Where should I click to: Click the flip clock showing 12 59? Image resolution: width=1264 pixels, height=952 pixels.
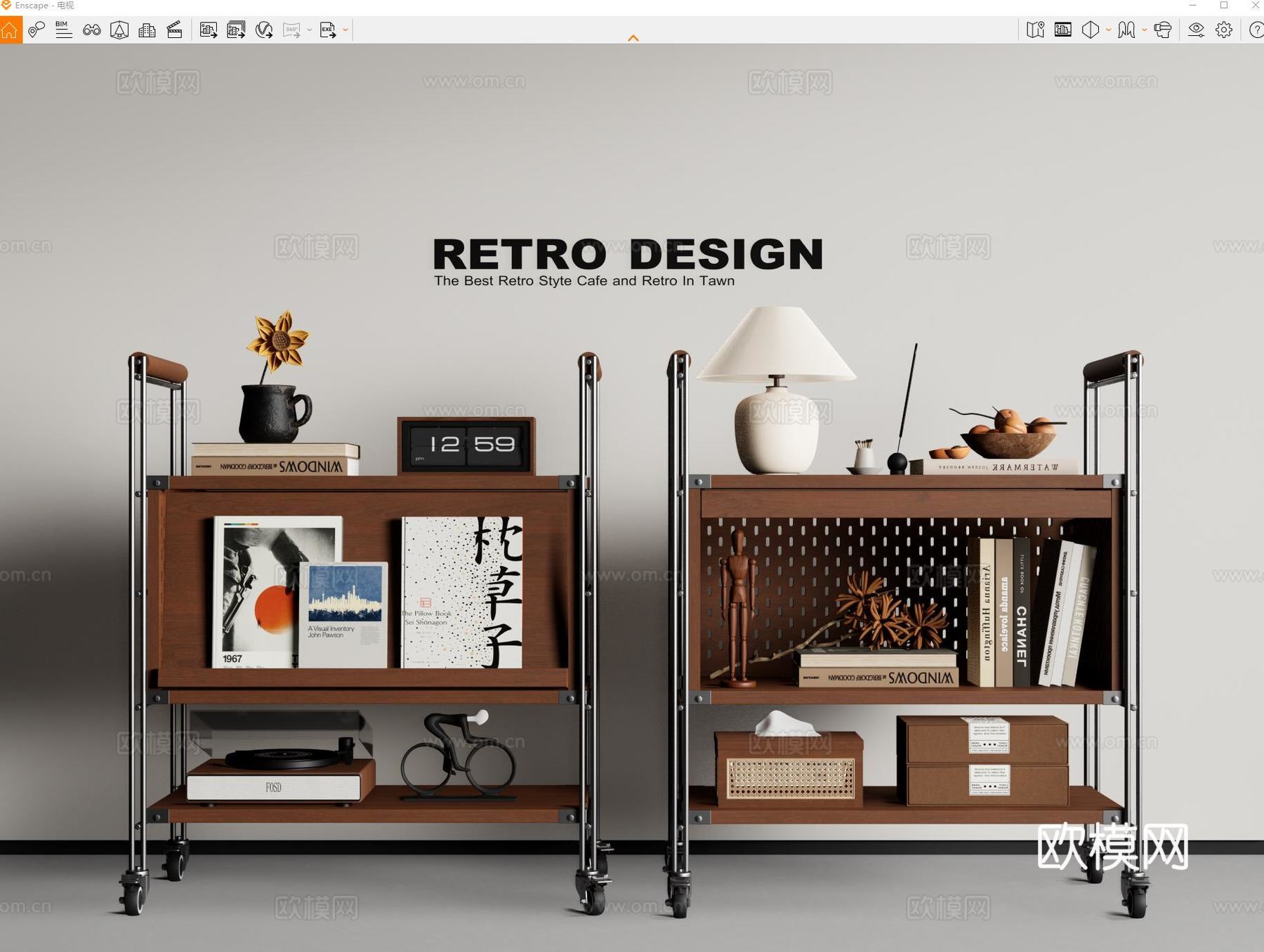[x=466, y=446]
